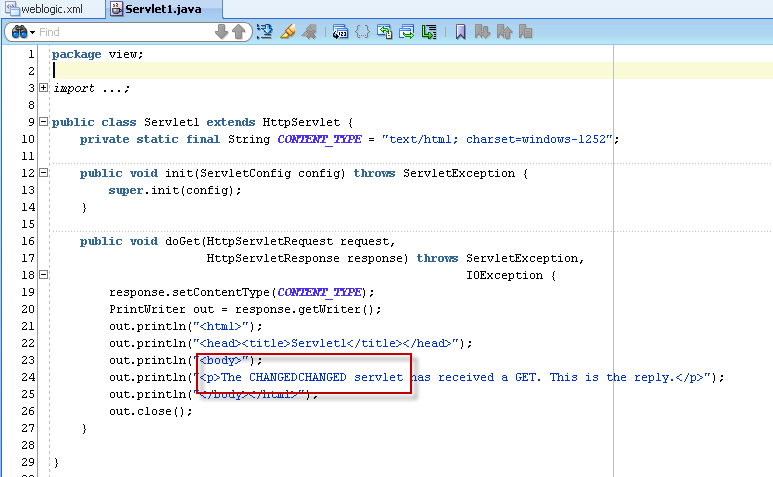This screenshot has width=773, height=477.
Task: Click line number 24 in gutter
Action: pyautogui.click(x=28, y=377)
